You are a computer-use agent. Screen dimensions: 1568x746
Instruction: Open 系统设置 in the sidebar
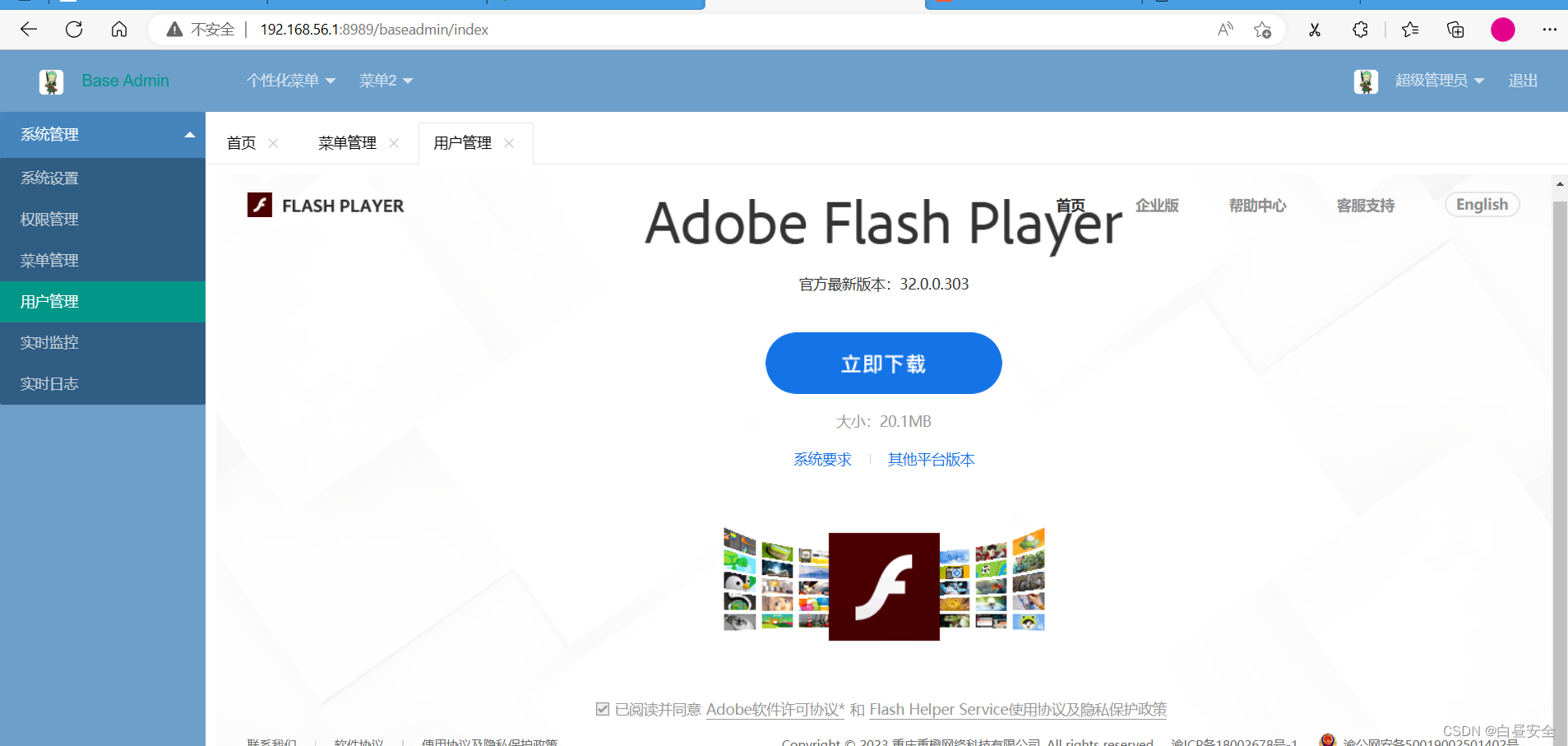103,178
